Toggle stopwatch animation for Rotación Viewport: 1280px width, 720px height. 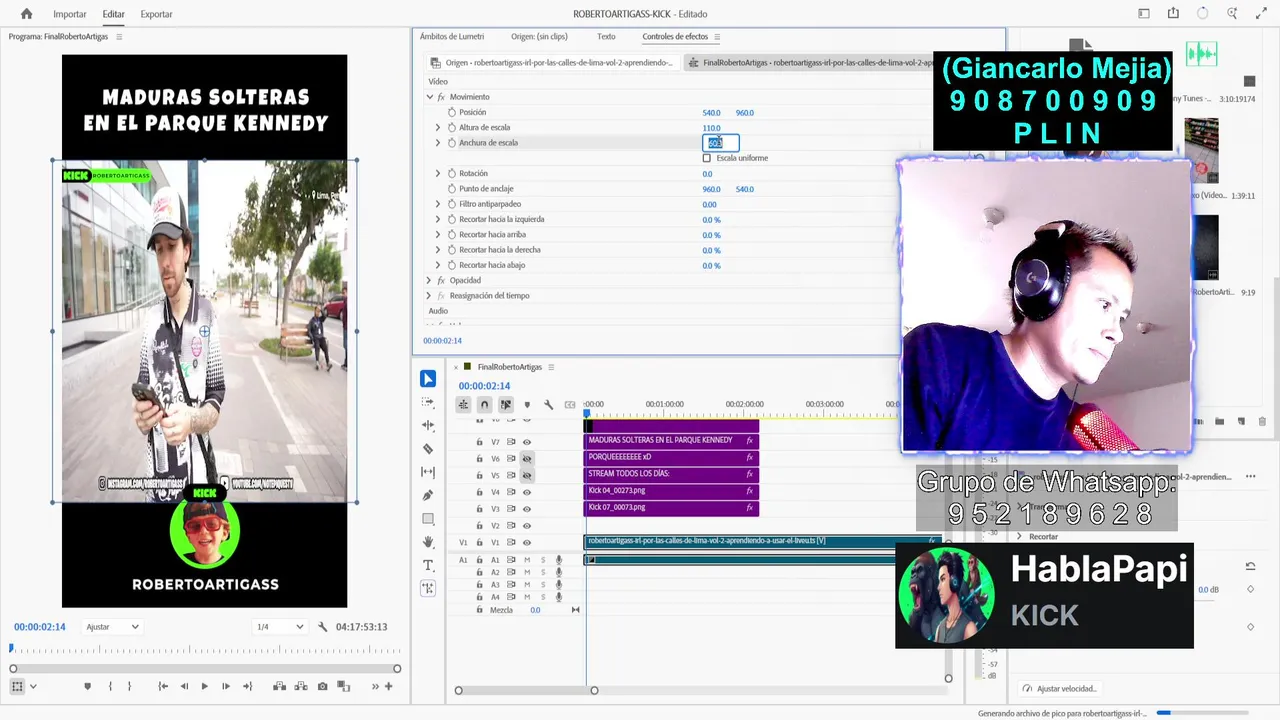[x=451, y=174]
